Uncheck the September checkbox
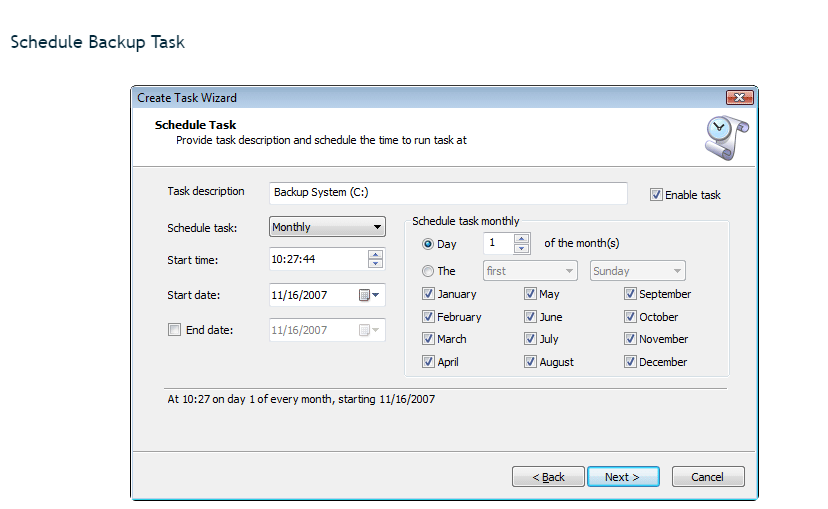The height and width of the screenshot is (509, 828). coord(630,294)
